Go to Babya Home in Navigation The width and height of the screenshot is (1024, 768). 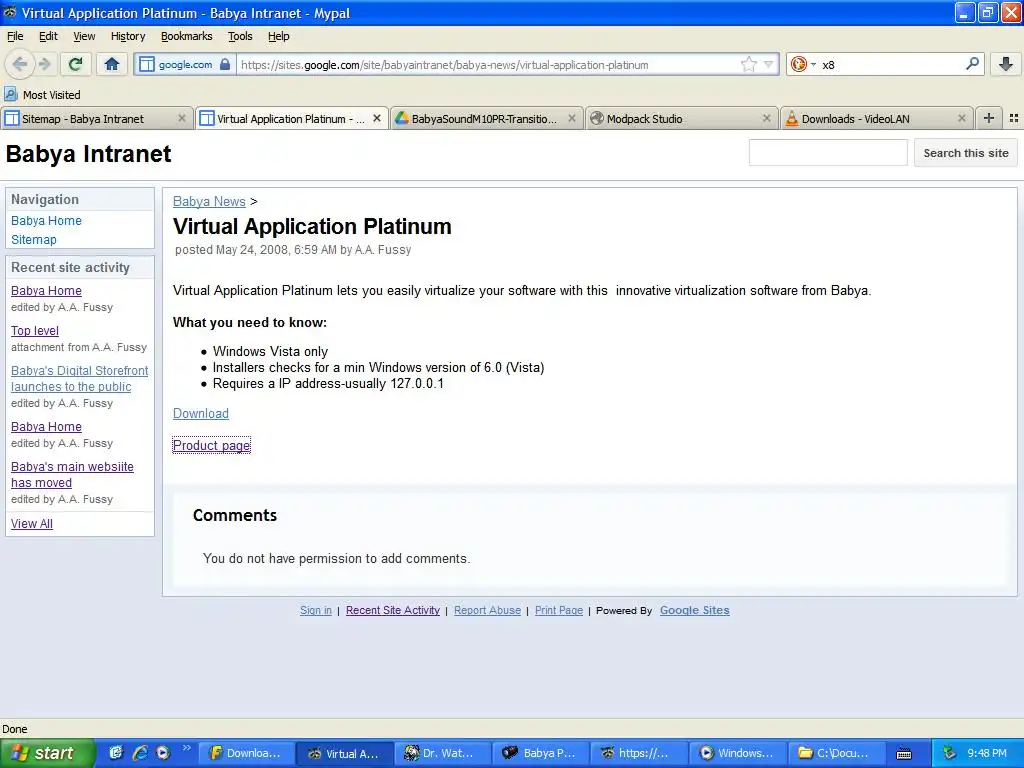pos(46,221)
